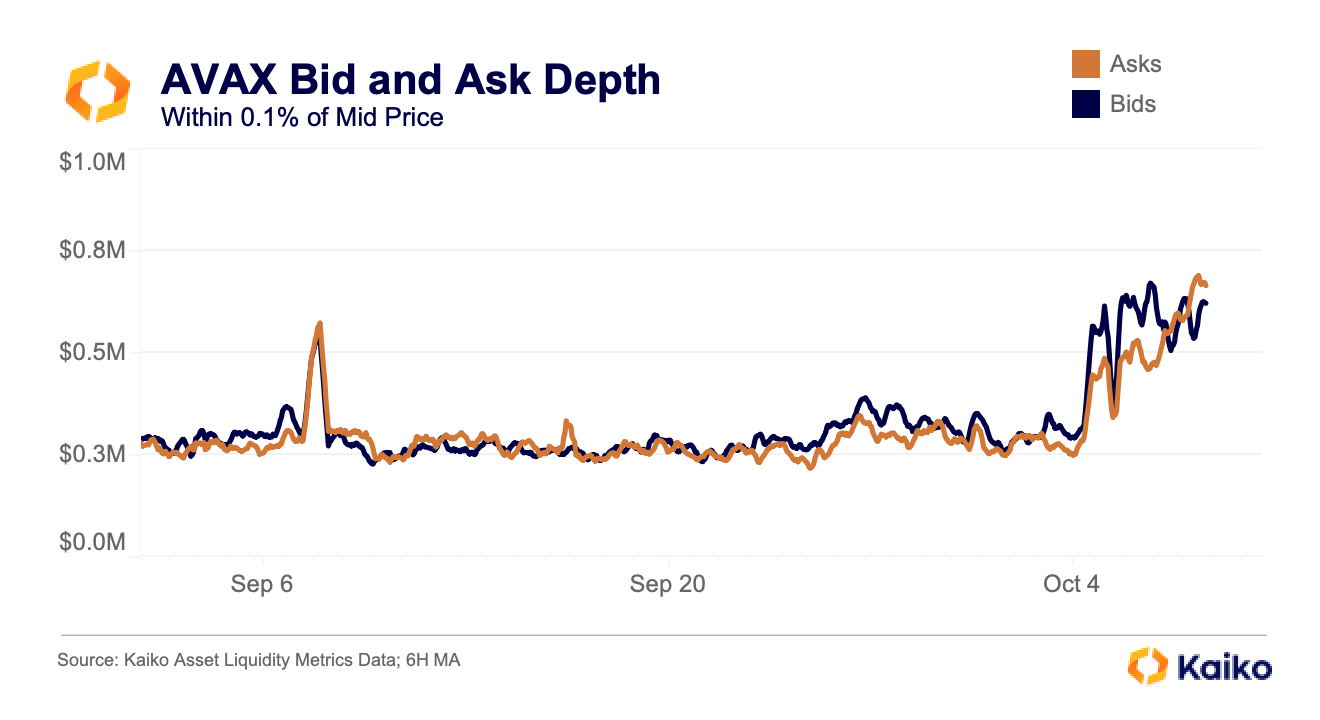
Task: Click the $0.8M y-axis label
Action: [x=91, y=250]
